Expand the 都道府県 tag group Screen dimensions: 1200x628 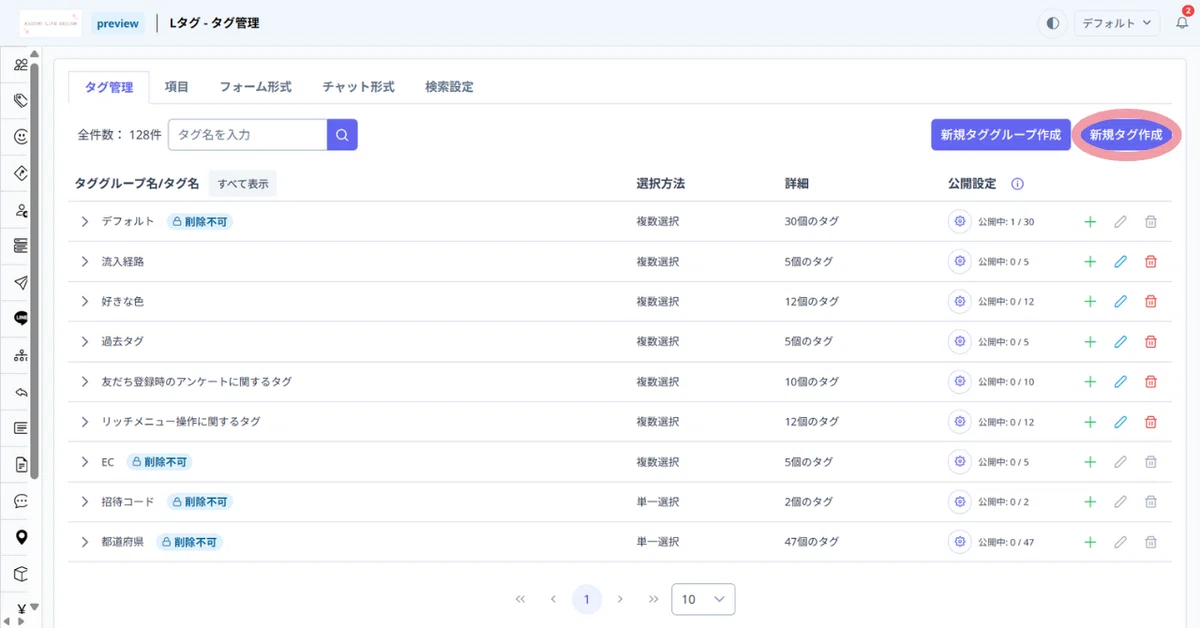coord(85,542)
